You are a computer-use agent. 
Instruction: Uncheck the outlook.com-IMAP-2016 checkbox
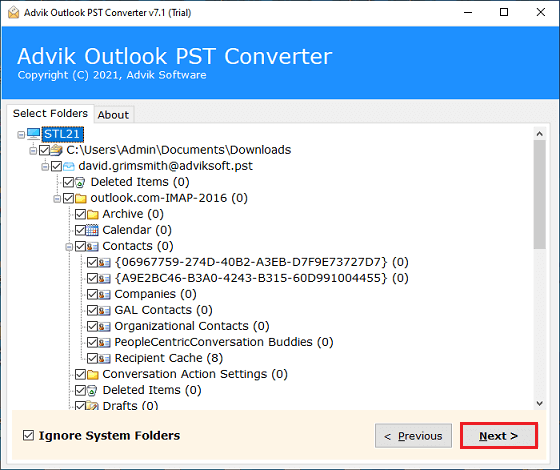[x=68, y=198]
